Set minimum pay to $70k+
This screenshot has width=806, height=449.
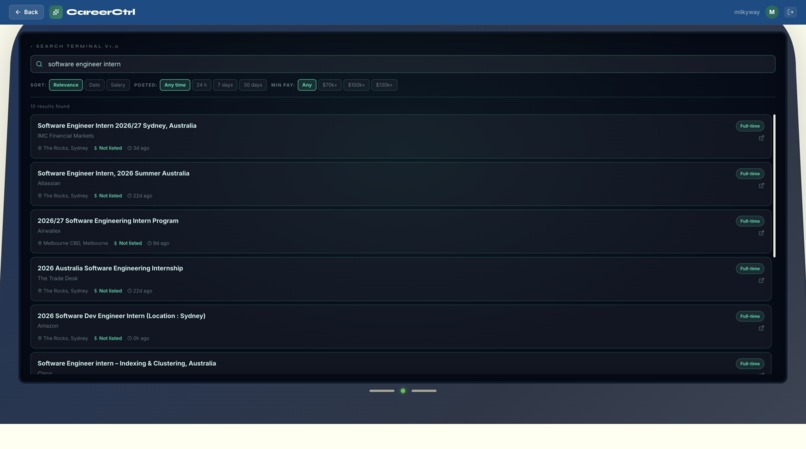point(329,85)
